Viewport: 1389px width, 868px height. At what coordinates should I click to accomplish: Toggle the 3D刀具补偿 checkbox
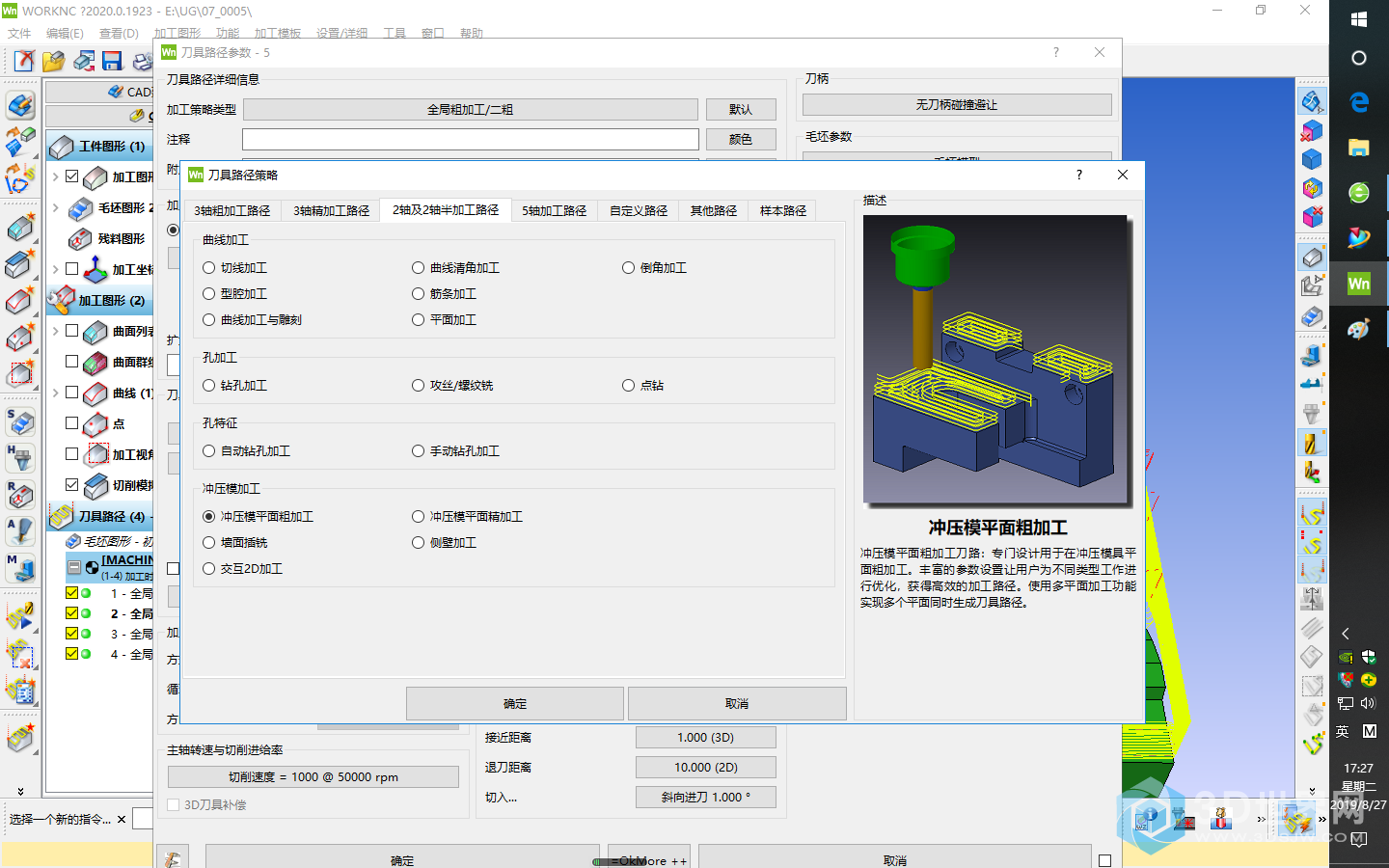[174, 804]
